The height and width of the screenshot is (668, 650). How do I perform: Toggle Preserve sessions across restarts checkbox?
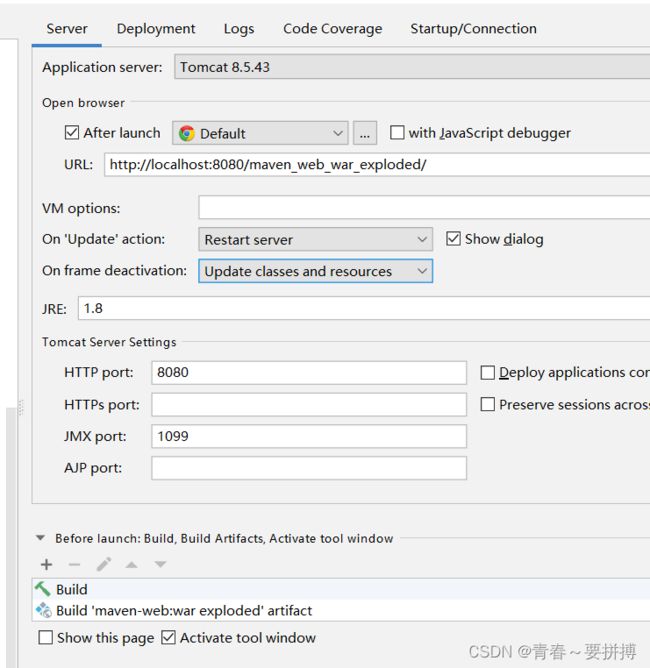[487, 404]
